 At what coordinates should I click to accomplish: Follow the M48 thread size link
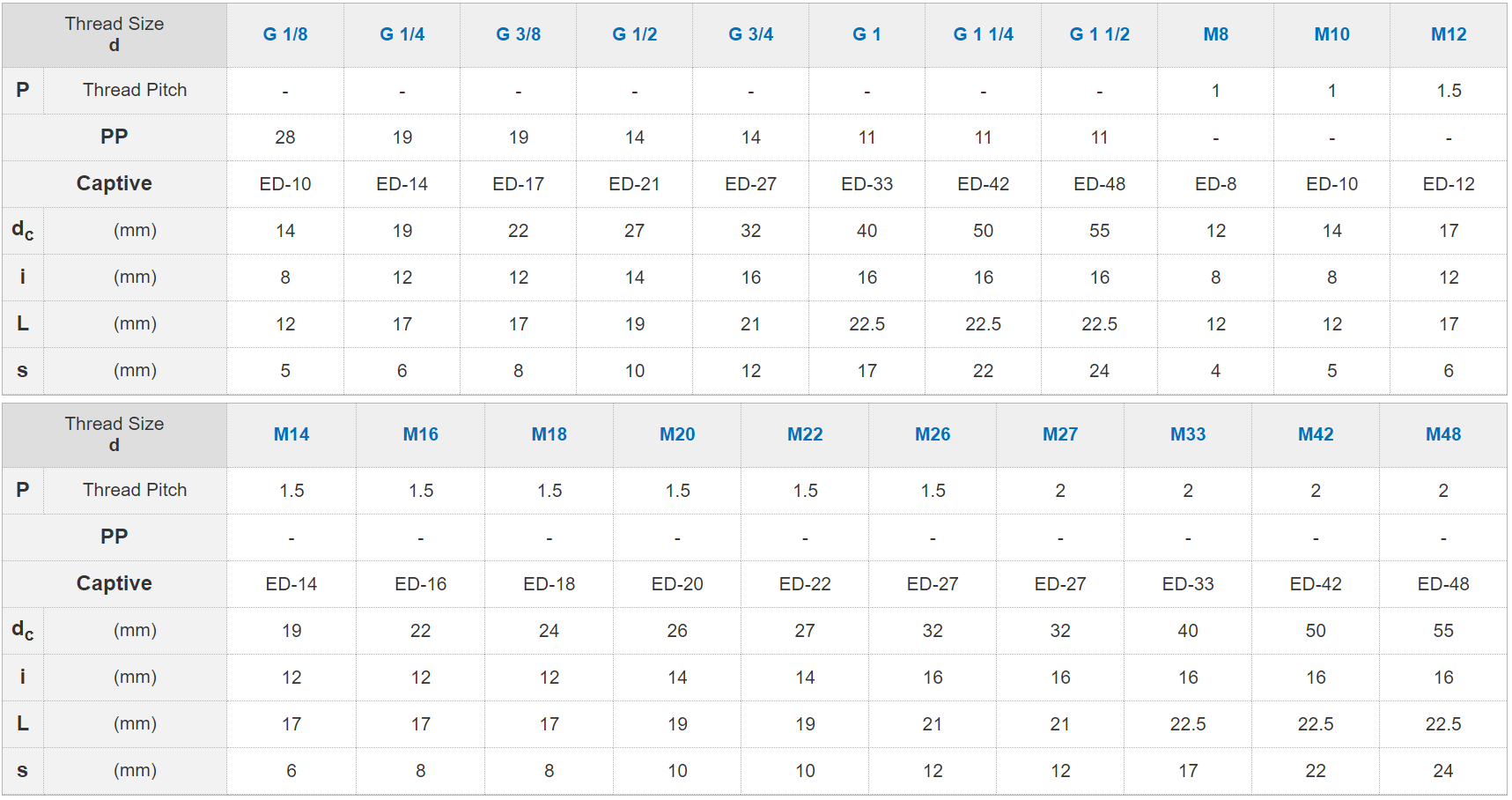coord(1443,434)
